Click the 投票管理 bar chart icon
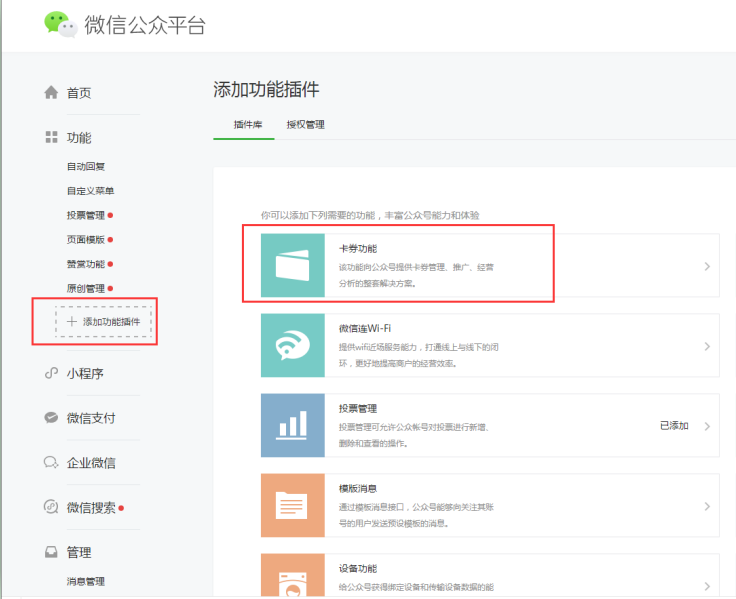 [x=293, y=425]
